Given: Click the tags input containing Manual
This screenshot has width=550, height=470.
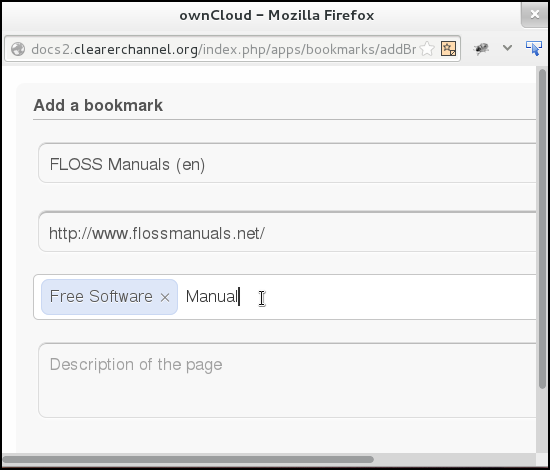Looking at the screenshot, I should tap(284, 297).
